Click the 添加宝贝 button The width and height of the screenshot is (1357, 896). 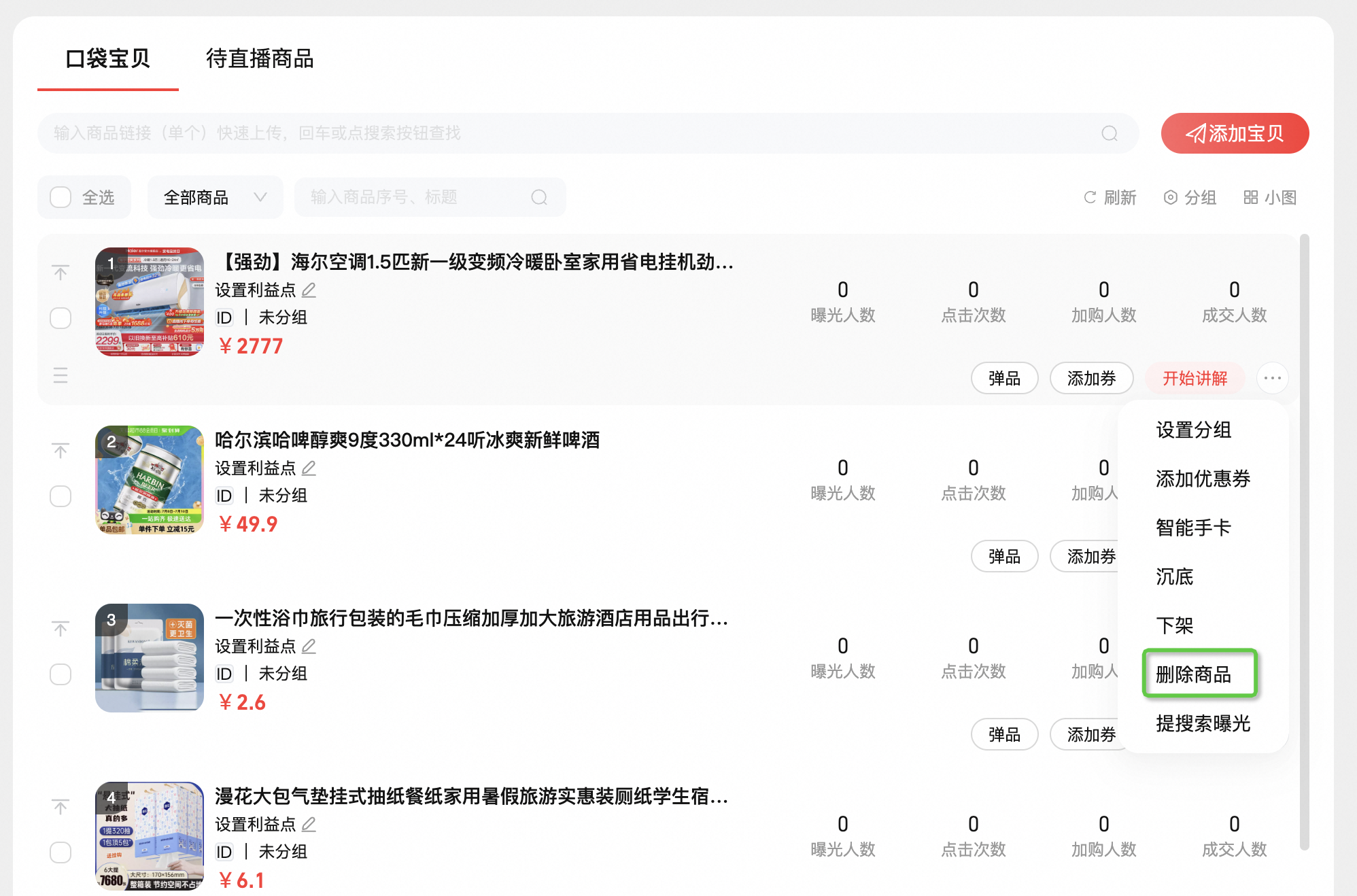click(x=1235, y=133)
